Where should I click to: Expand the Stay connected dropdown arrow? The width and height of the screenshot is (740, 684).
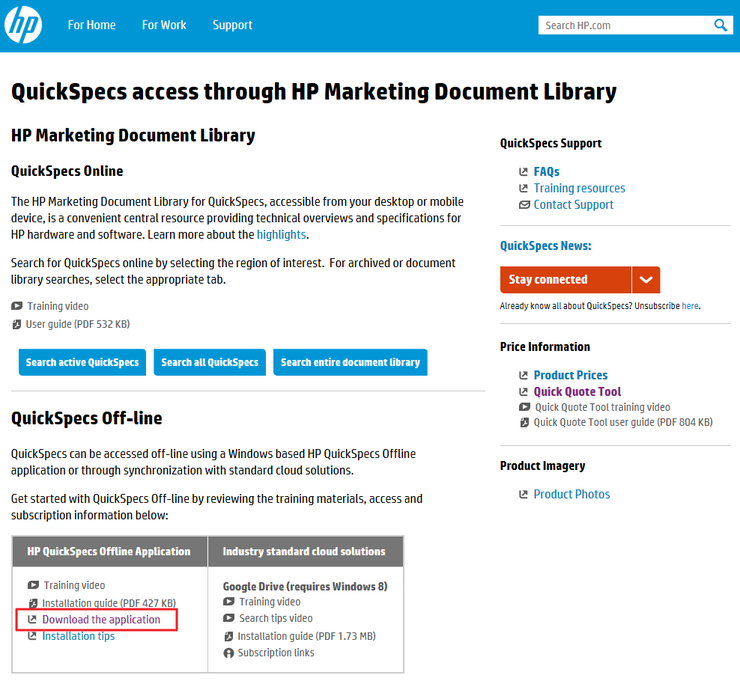point(646,279)
